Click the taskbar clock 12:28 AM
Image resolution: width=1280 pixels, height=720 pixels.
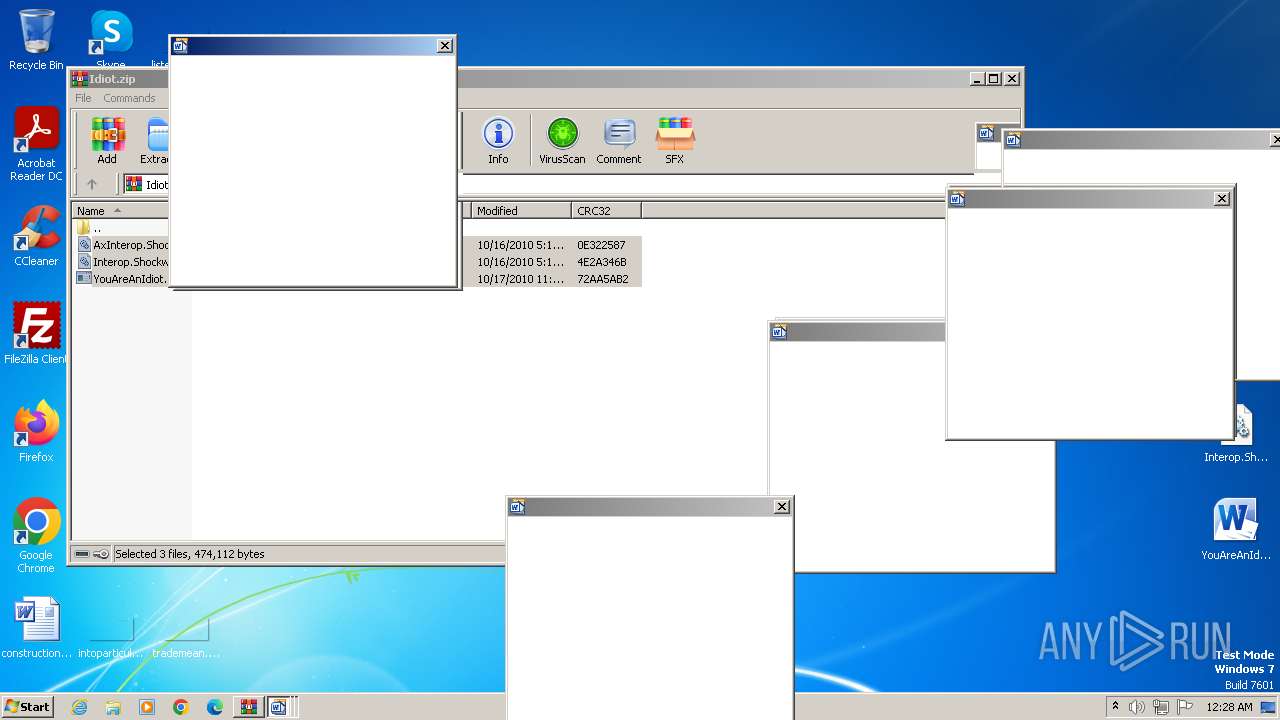click(x=1228, y=707)
